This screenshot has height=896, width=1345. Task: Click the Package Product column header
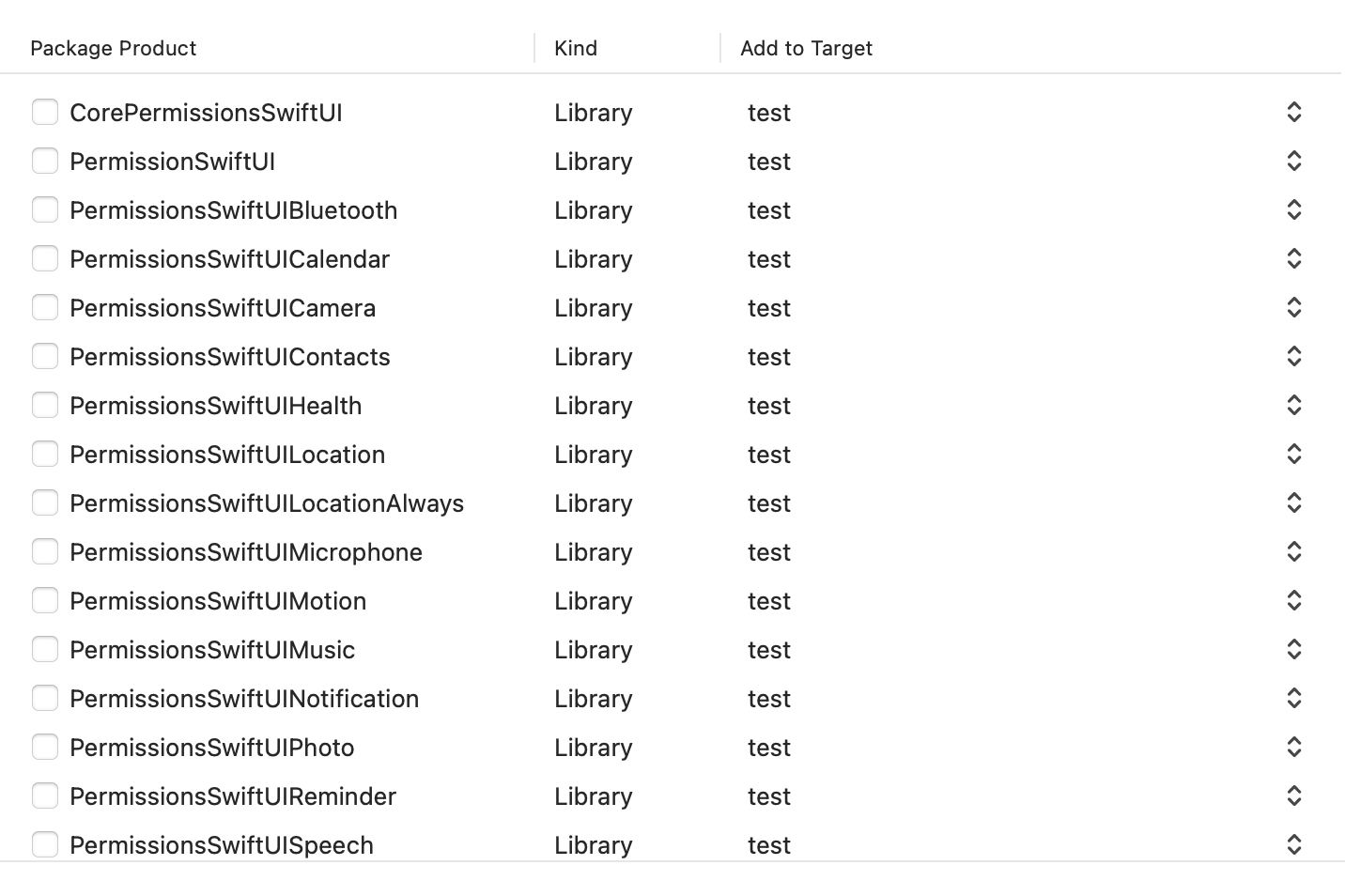click(114, 48)
